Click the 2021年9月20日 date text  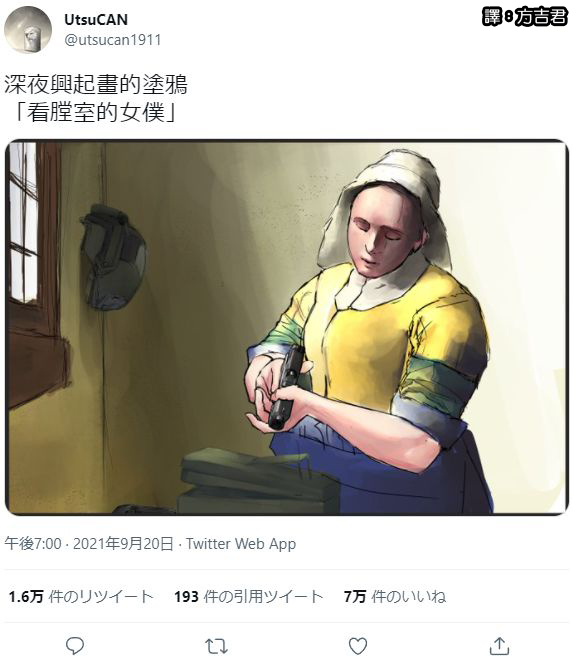point(123,544)
